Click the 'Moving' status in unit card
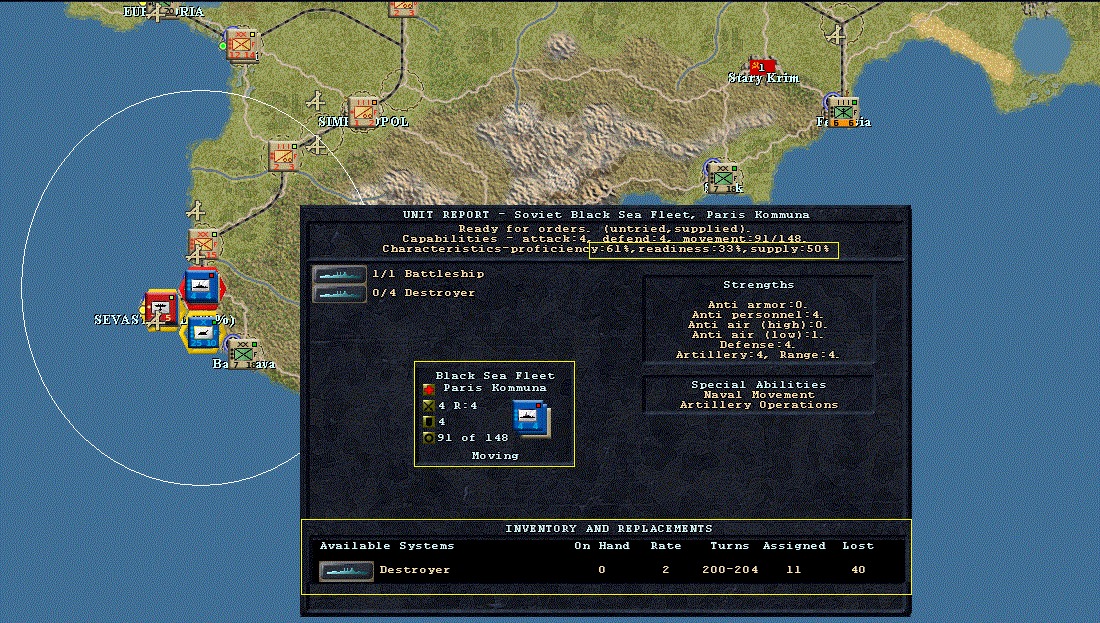 (495, 456)
